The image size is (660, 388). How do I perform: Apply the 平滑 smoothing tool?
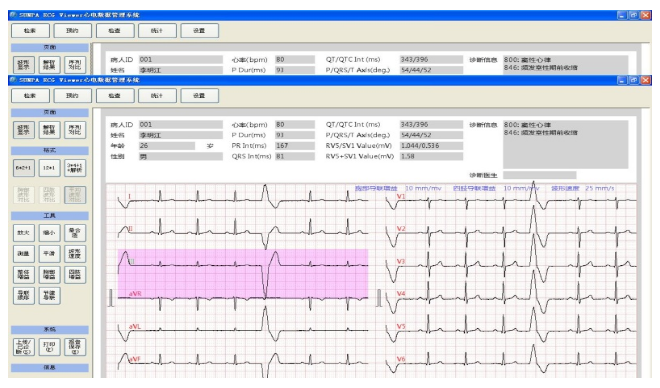point(49,254)
